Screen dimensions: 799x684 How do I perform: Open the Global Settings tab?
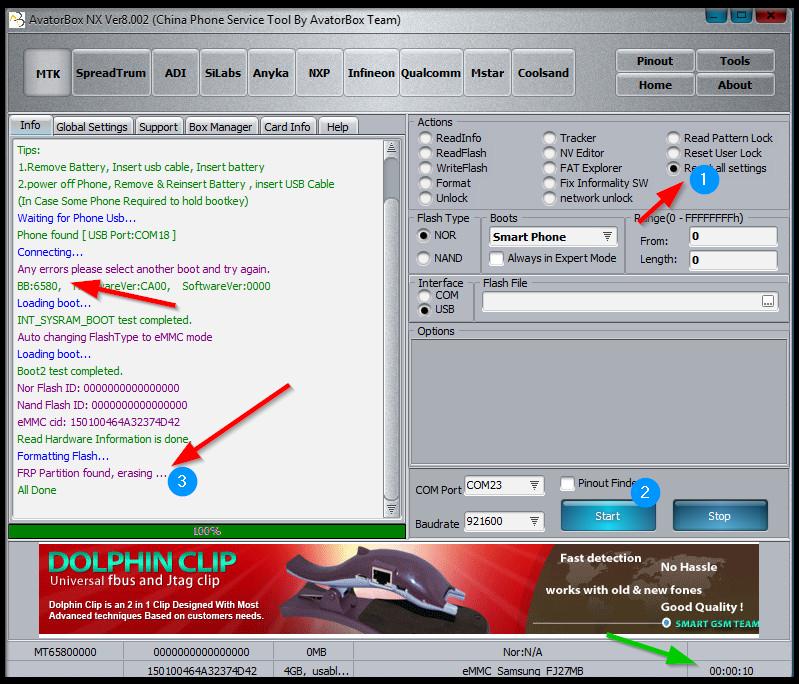coord(92,126)
